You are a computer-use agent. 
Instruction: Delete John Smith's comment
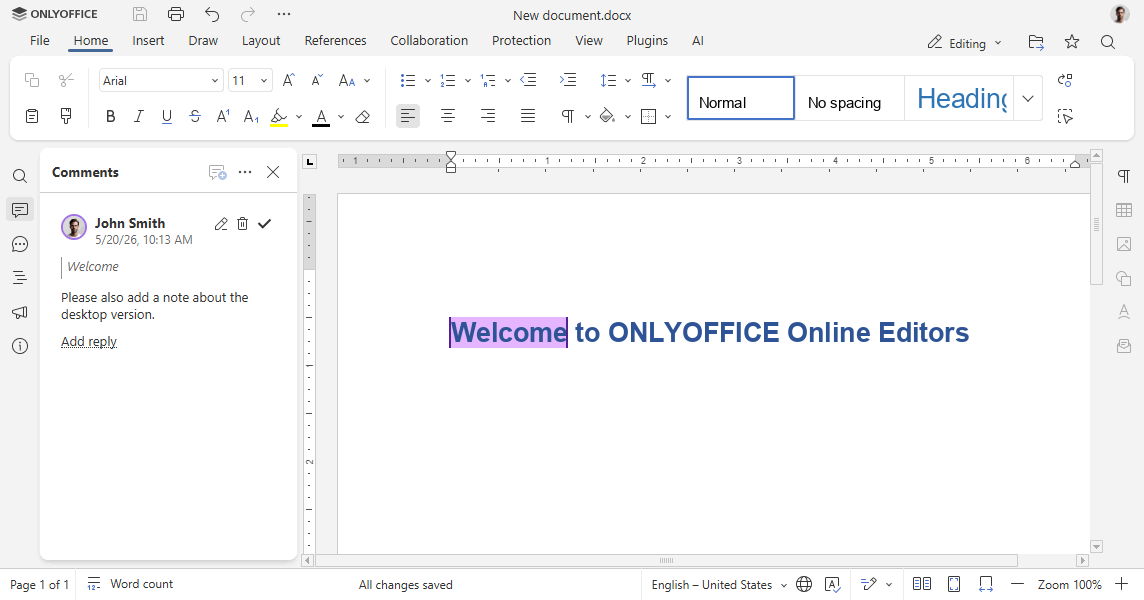242,224
